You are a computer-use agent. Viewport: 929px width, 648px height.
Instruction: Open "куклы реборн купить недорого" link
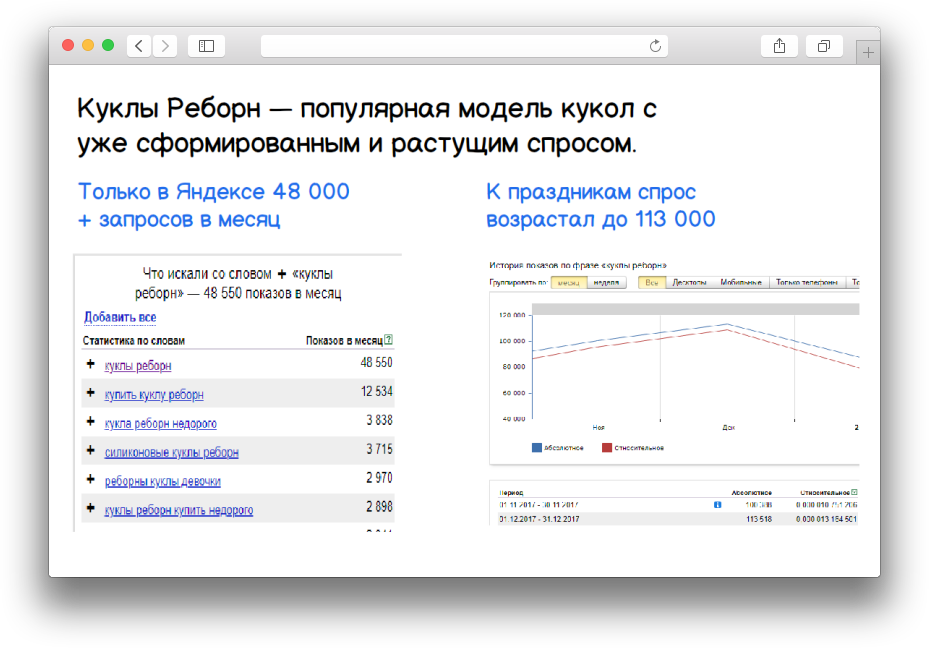point(179,510)
